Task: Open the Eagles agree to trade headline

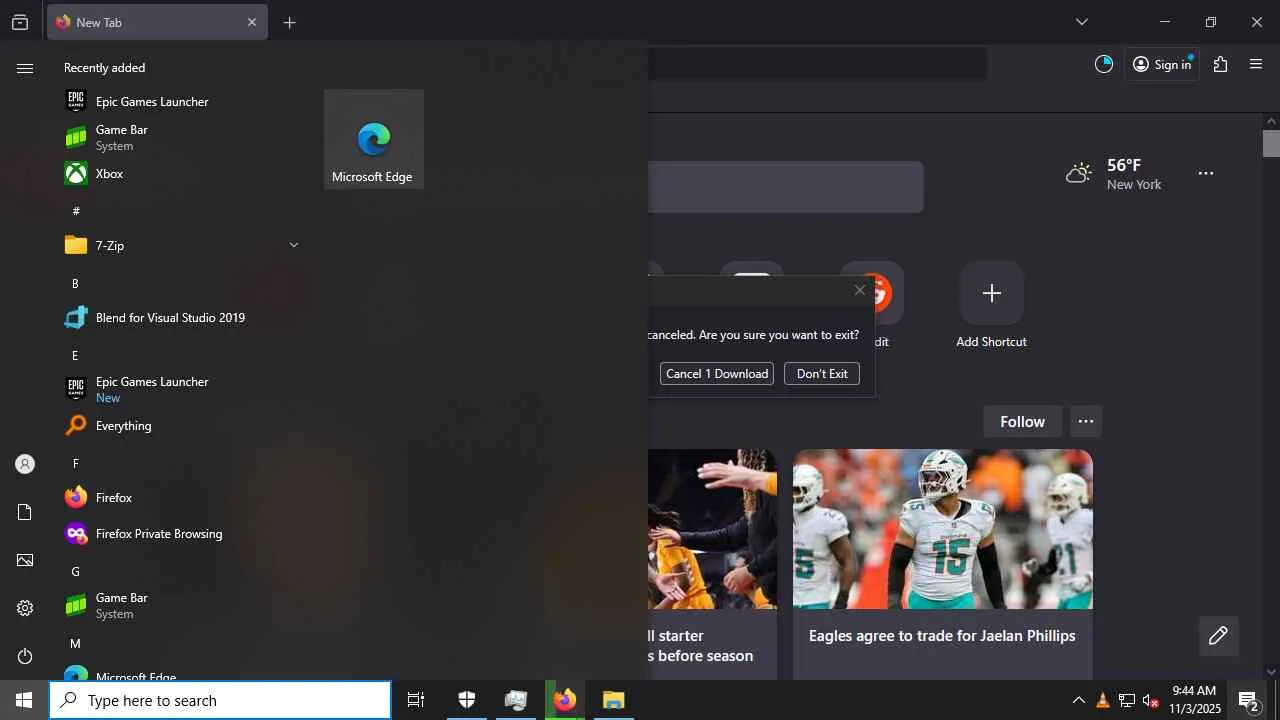Action: tap(942, 635)
